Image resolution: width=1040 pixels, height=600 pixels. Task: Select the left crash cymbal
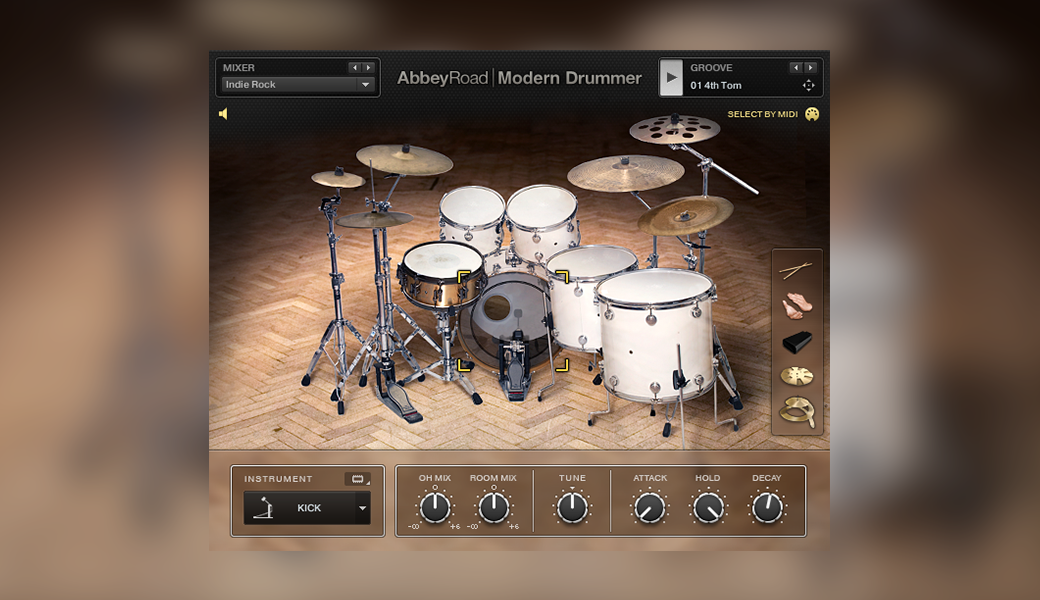(x=405, y=159)
